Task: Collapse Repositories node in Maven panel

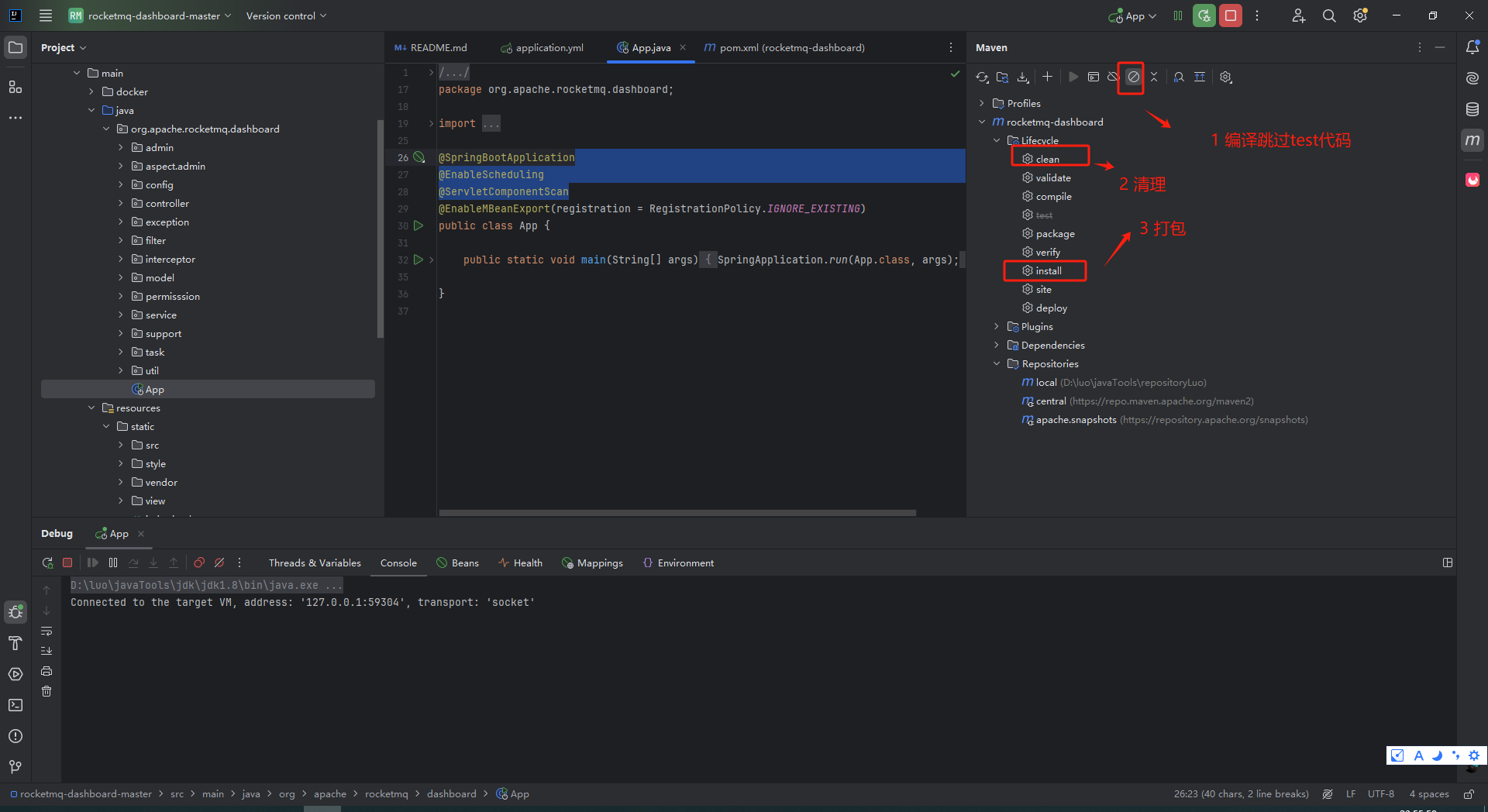Action: [997, 363]
